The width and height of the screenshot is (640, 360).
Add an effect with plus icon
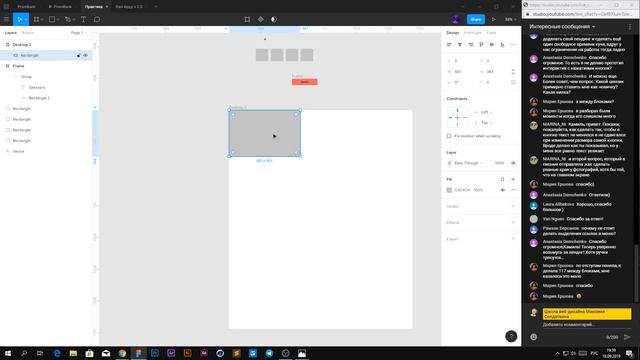click(x=513, y=222)
